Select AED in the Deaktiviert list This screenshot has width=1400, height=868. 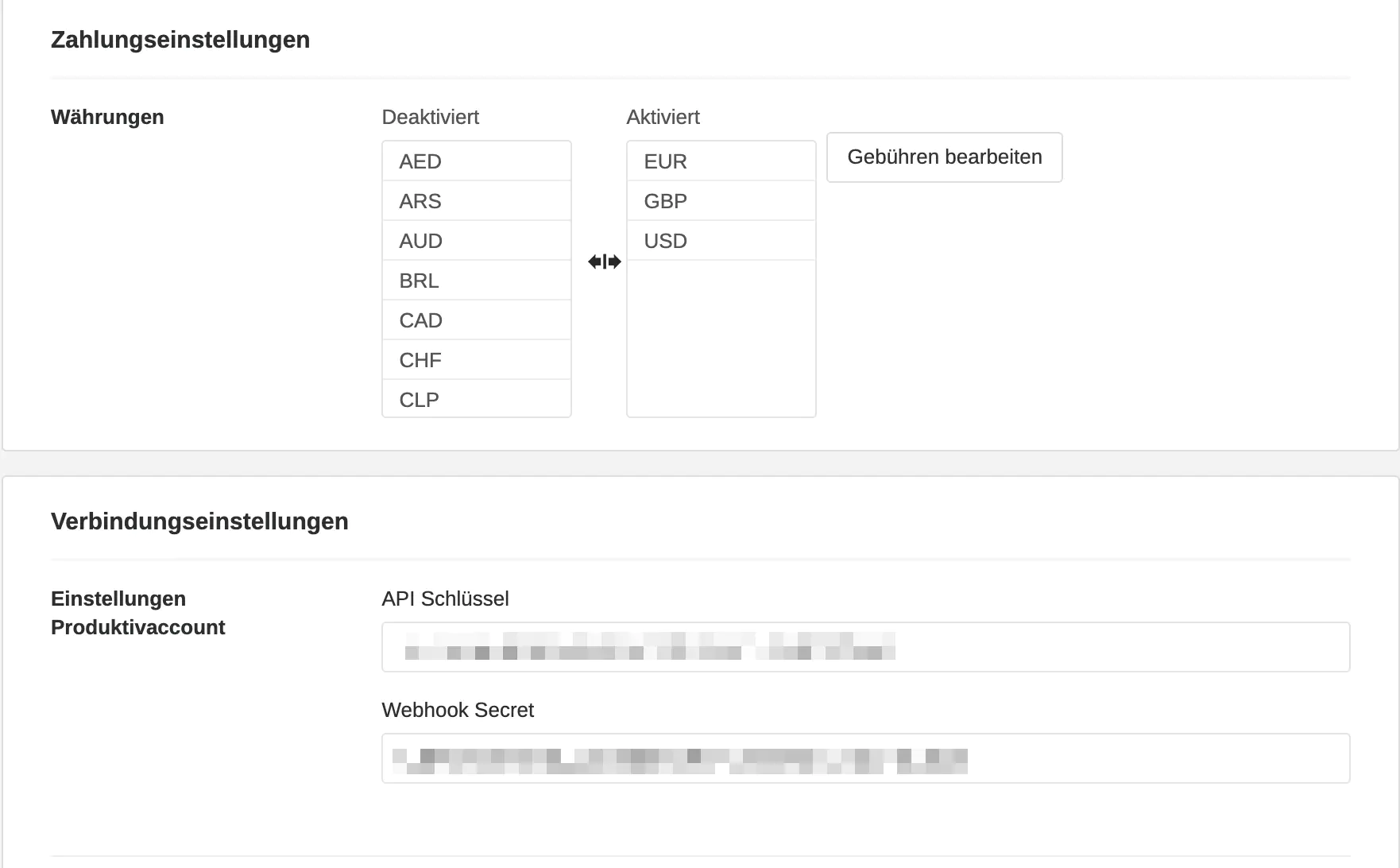pos(476,161)
